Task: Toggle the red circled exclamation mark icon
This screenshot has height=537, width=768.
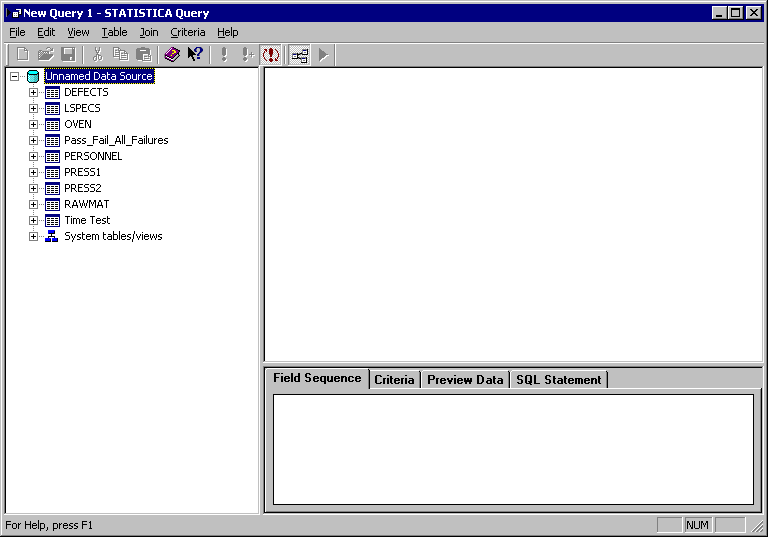Action: coord(271,54)
